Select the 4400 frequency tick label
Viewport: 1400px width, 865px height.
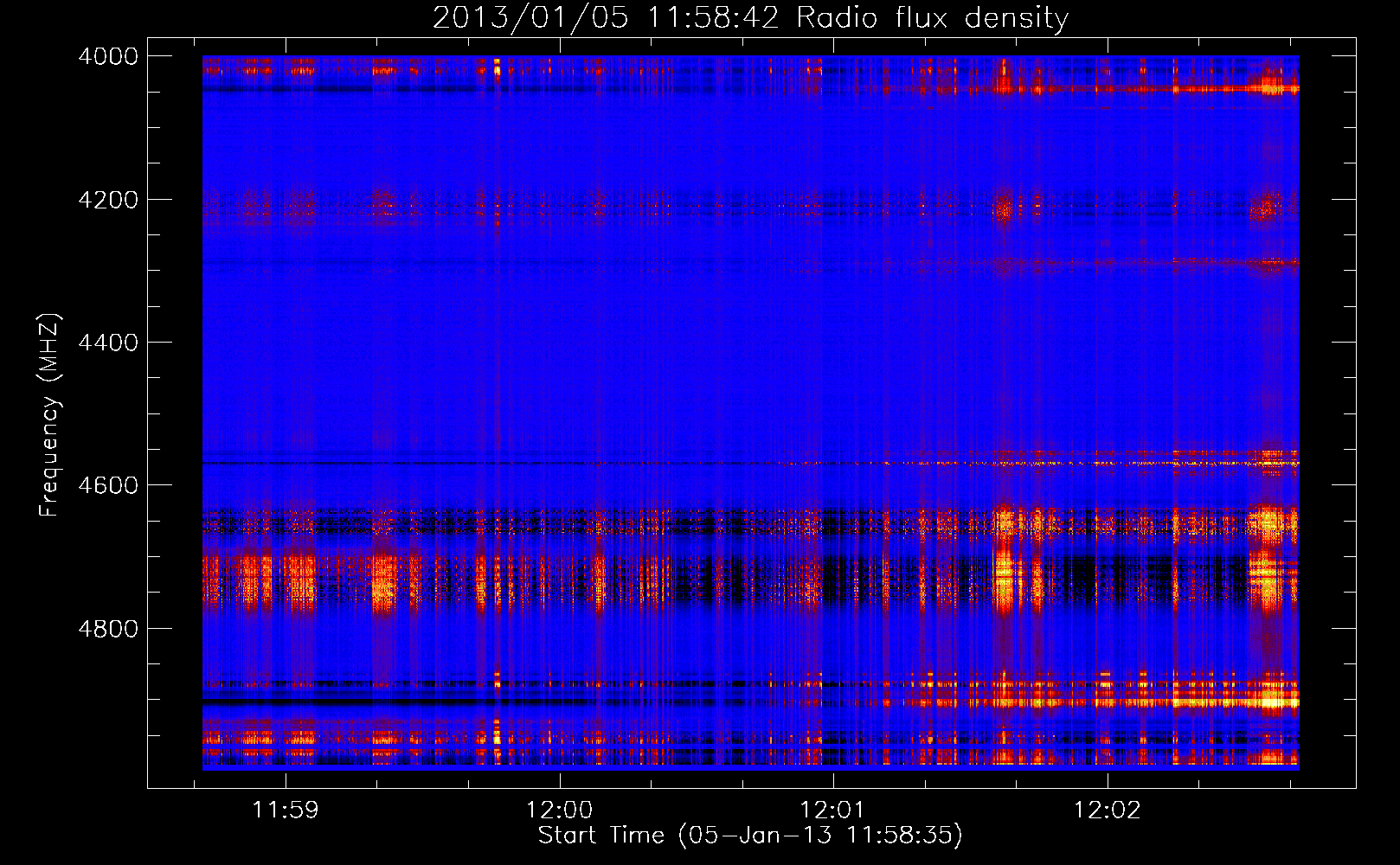point(108,343)
